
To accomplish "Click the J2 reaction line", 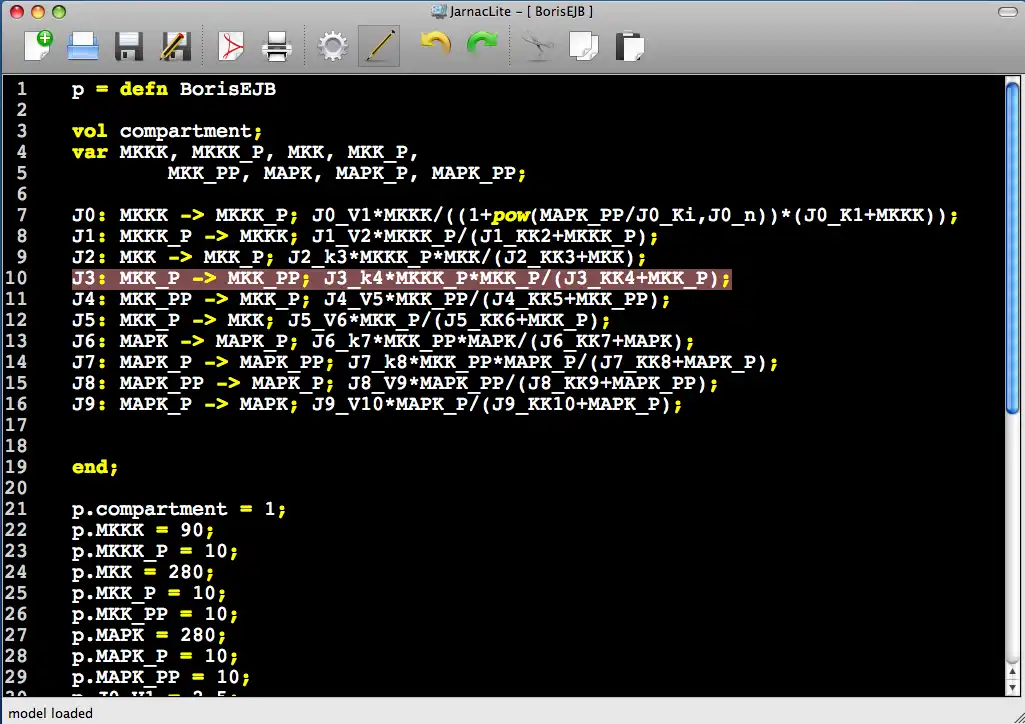I will (x=359, y=257).
